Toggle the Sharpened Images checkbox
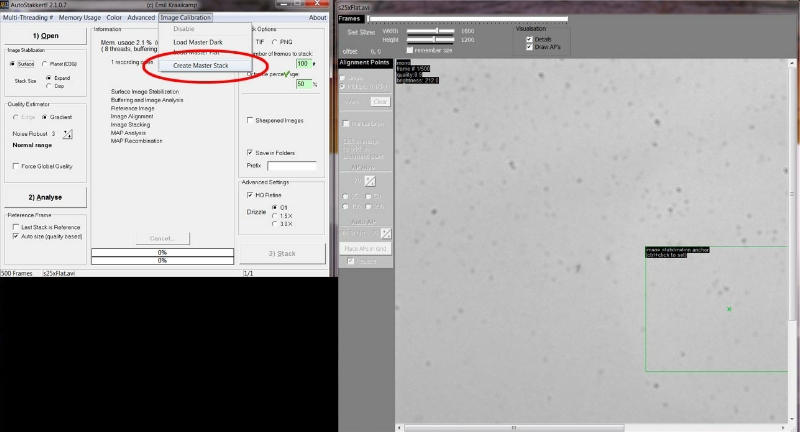 click(249, 120)
